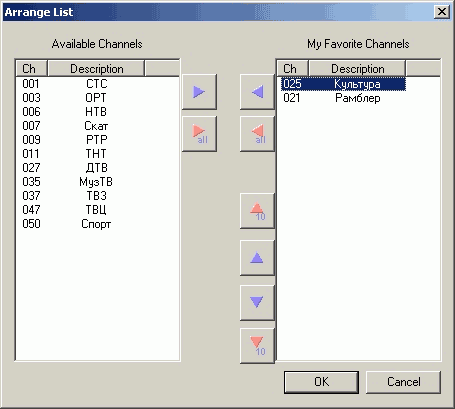The image size is (455, 409).
Task: Select channel 003 ОРТ
Action: click(x=81, y=98)
